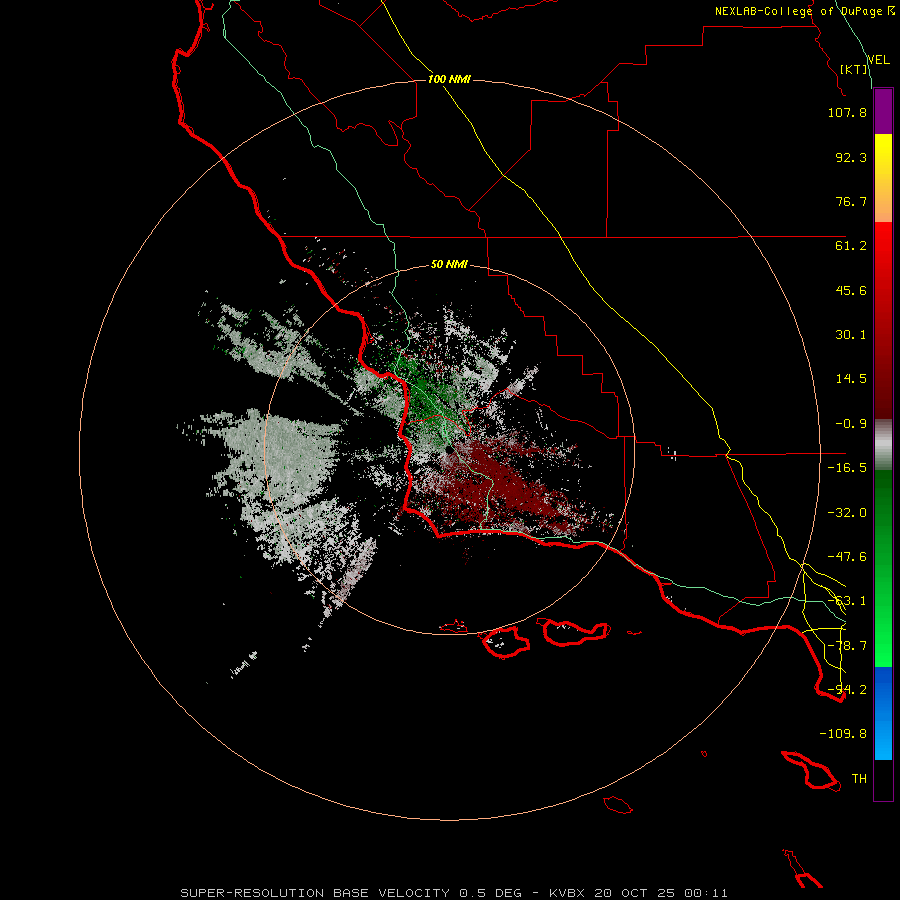Click the -47.6 velocity scale value
The height and width of the screenshot is (900, 900).
pos(847,557)
